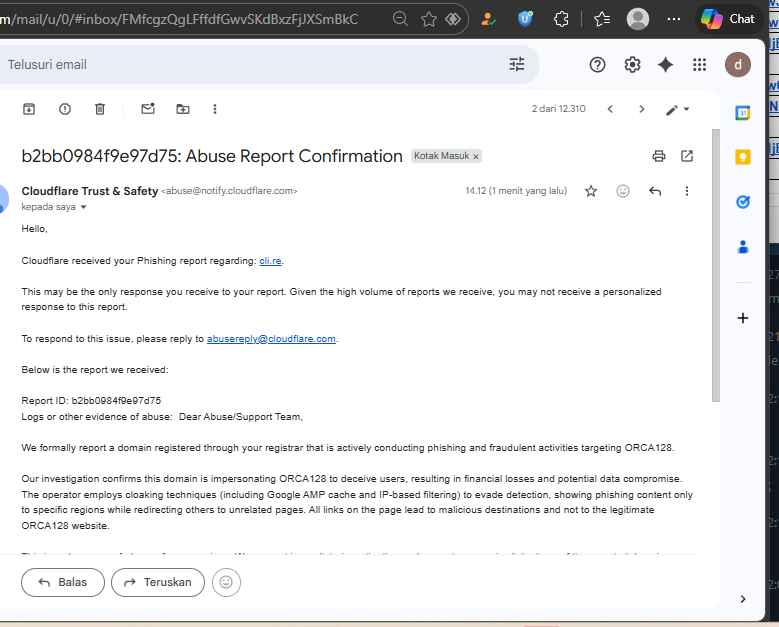Click the sender name Cloudflare Trust & Safety
The width and height of the screenshot is (779, 627).
point(89,191)
